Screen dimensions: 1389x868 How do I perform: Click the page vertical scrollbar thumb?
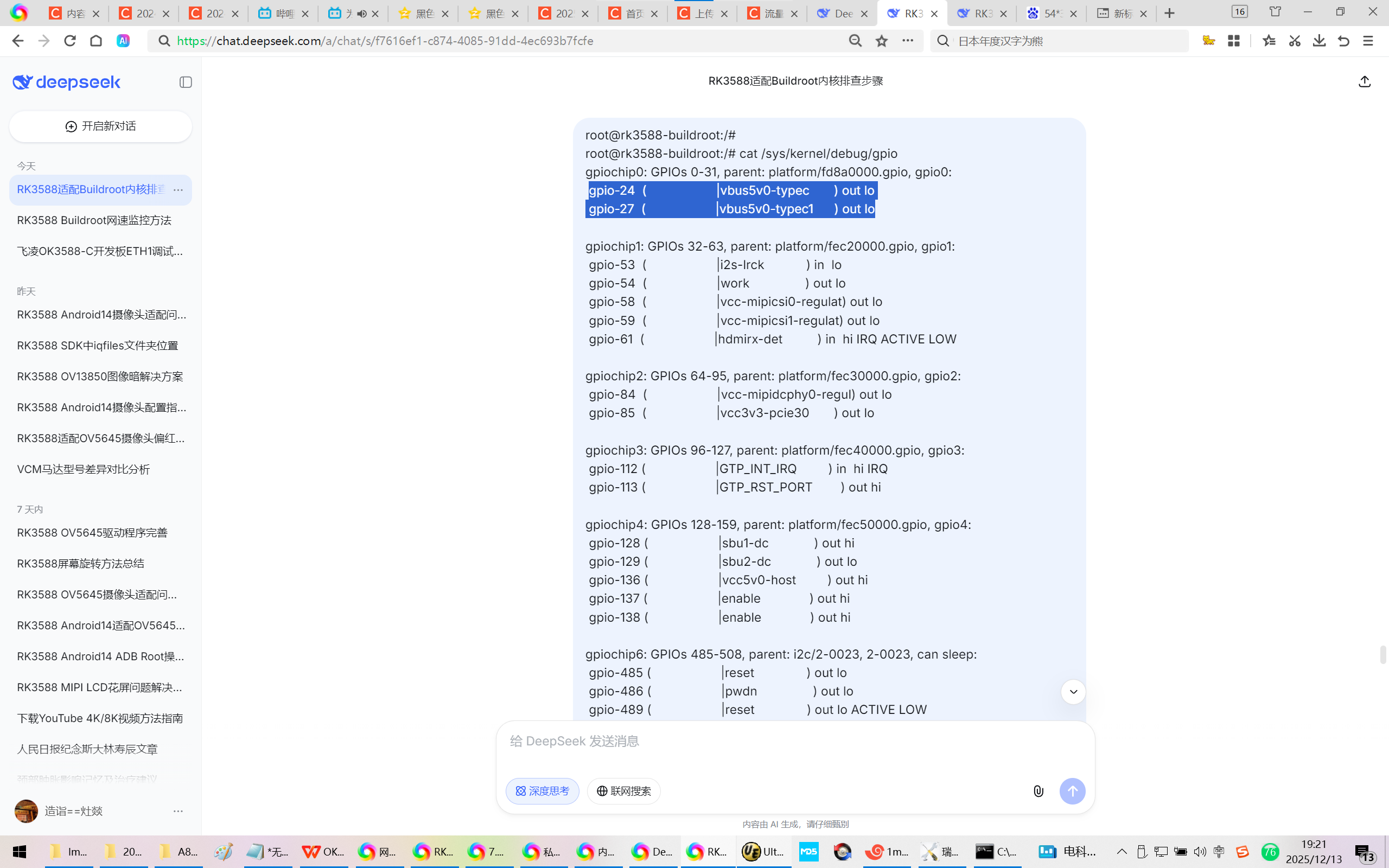pos(1382,654)
